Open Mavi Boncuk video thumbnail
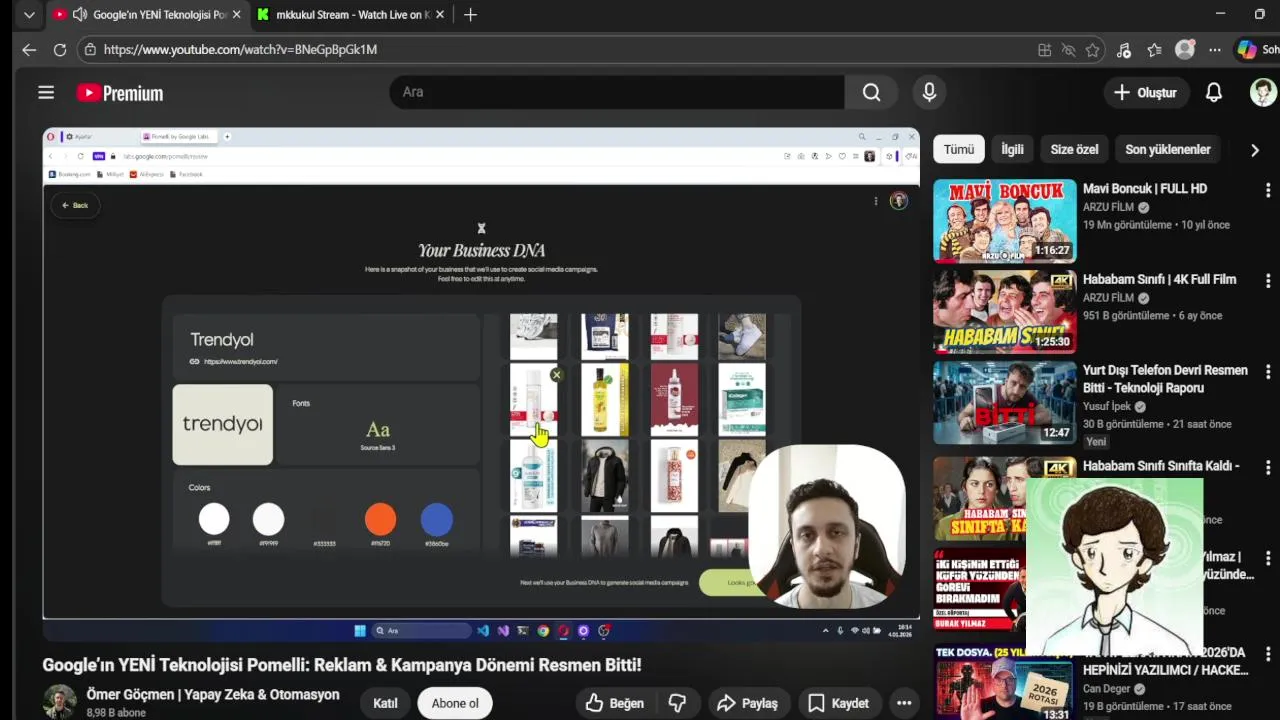 (1004, 220)
